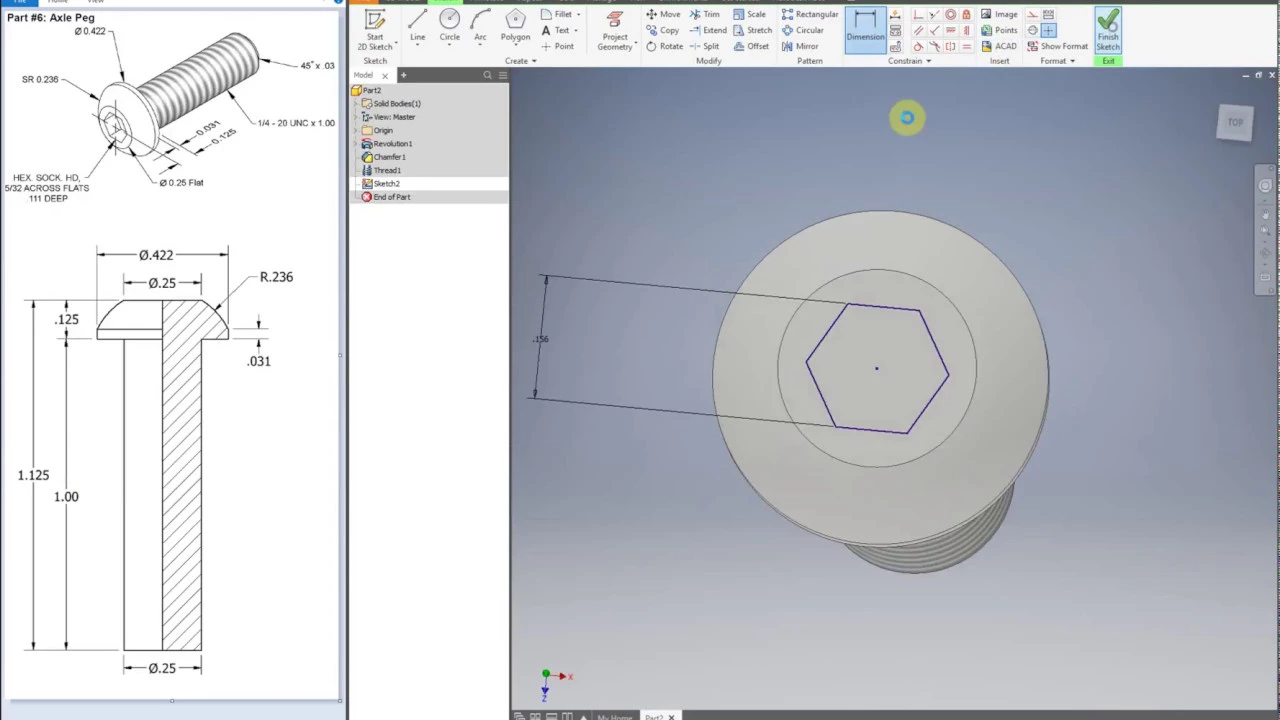Select Thread1 in the browser

382,170
